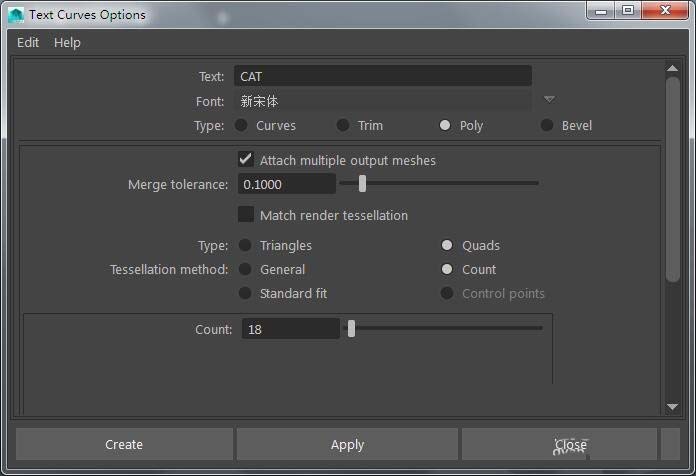Toggle Attach multiple output meshes checkbox
This screenshot has width=696, height=476.
click(245, 159)
